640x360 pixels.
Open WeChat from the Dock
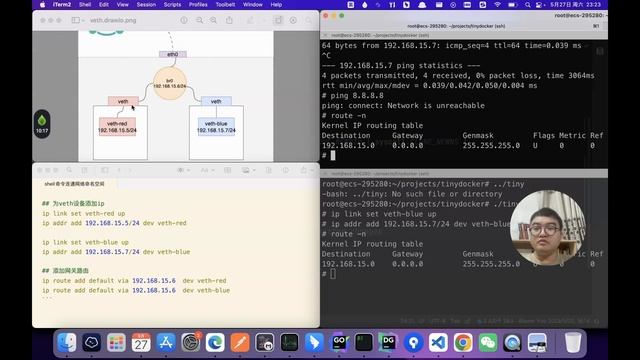pyautogui.click(x=488, y=342)
